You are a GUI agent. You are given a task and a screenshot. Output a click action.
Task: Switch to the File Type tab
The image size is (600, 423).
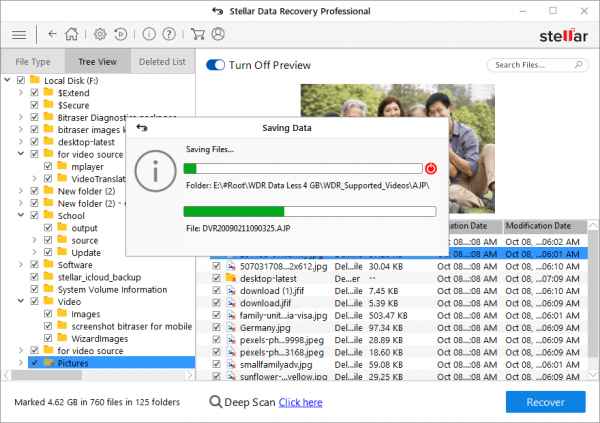33,62
